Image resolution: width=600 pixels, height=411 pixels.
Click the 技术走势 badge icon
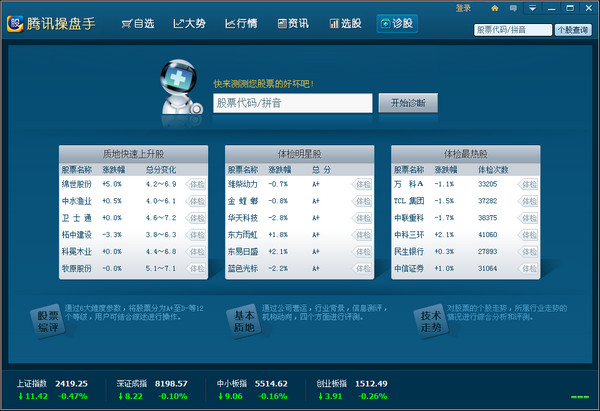431,321
